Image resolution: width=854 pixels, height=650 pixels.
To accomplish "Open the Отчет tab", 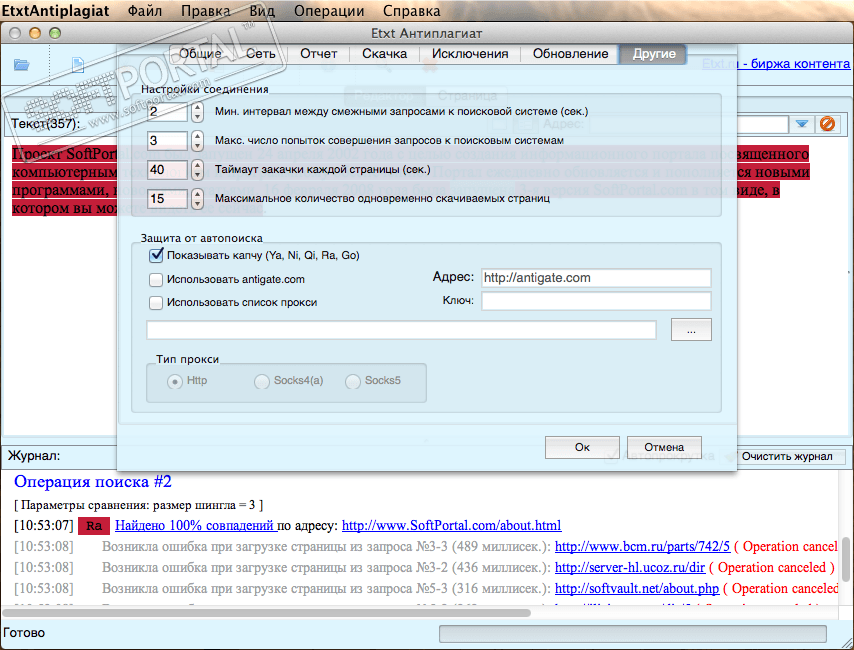I will click(319, 54).
